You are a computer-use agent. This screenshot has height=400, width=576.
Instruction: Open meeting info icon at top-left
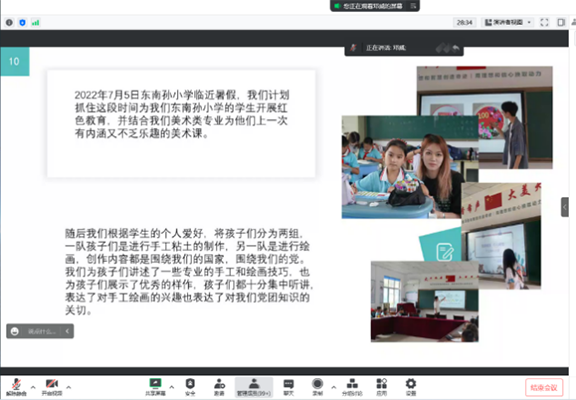[9, 22]
